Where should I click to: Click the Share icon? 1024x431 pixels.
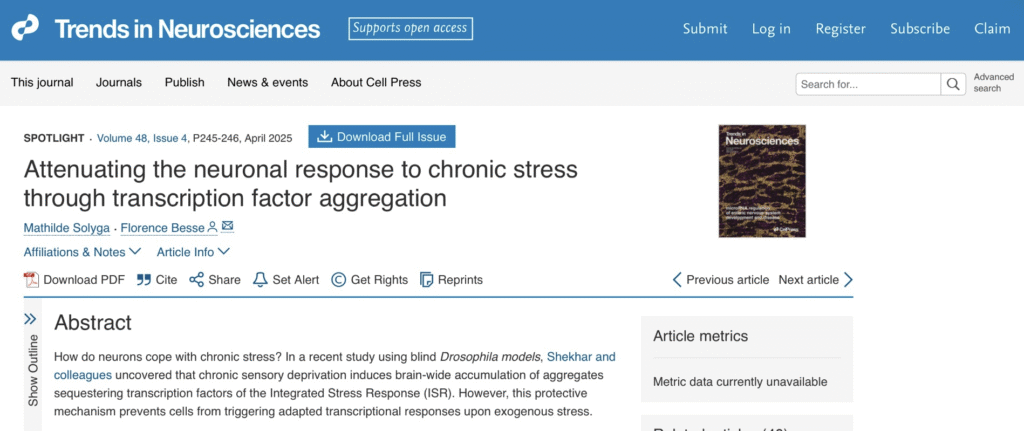(x=197, y=279)
